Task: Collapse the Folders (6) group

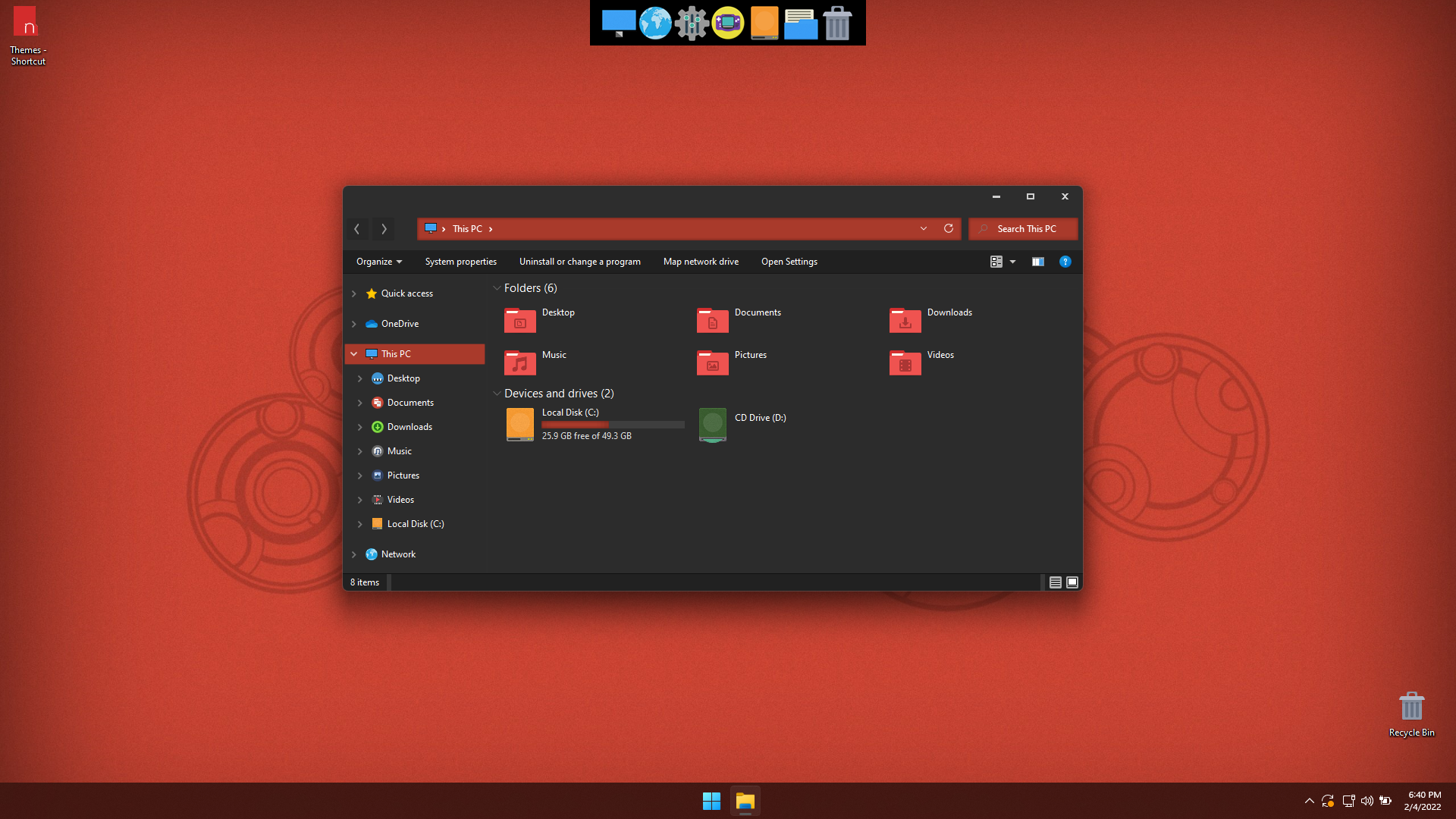Action: pos(497,288)
